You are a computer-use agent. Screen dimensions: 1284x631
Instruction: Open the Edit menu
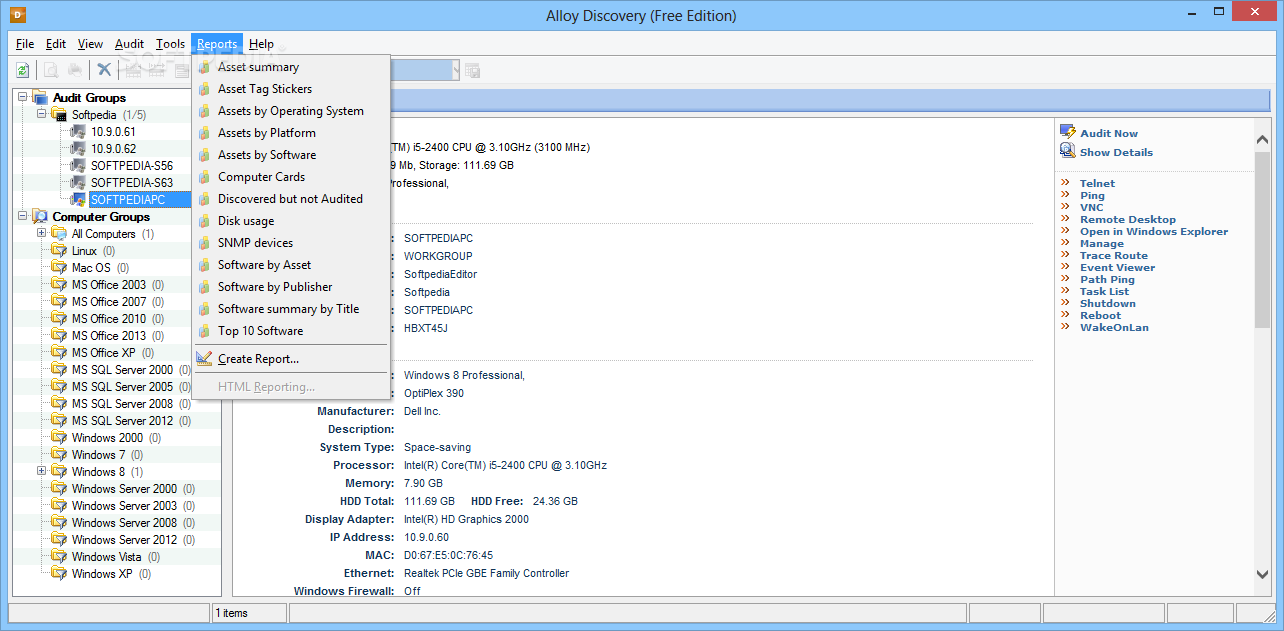click(x=56, y=44)
